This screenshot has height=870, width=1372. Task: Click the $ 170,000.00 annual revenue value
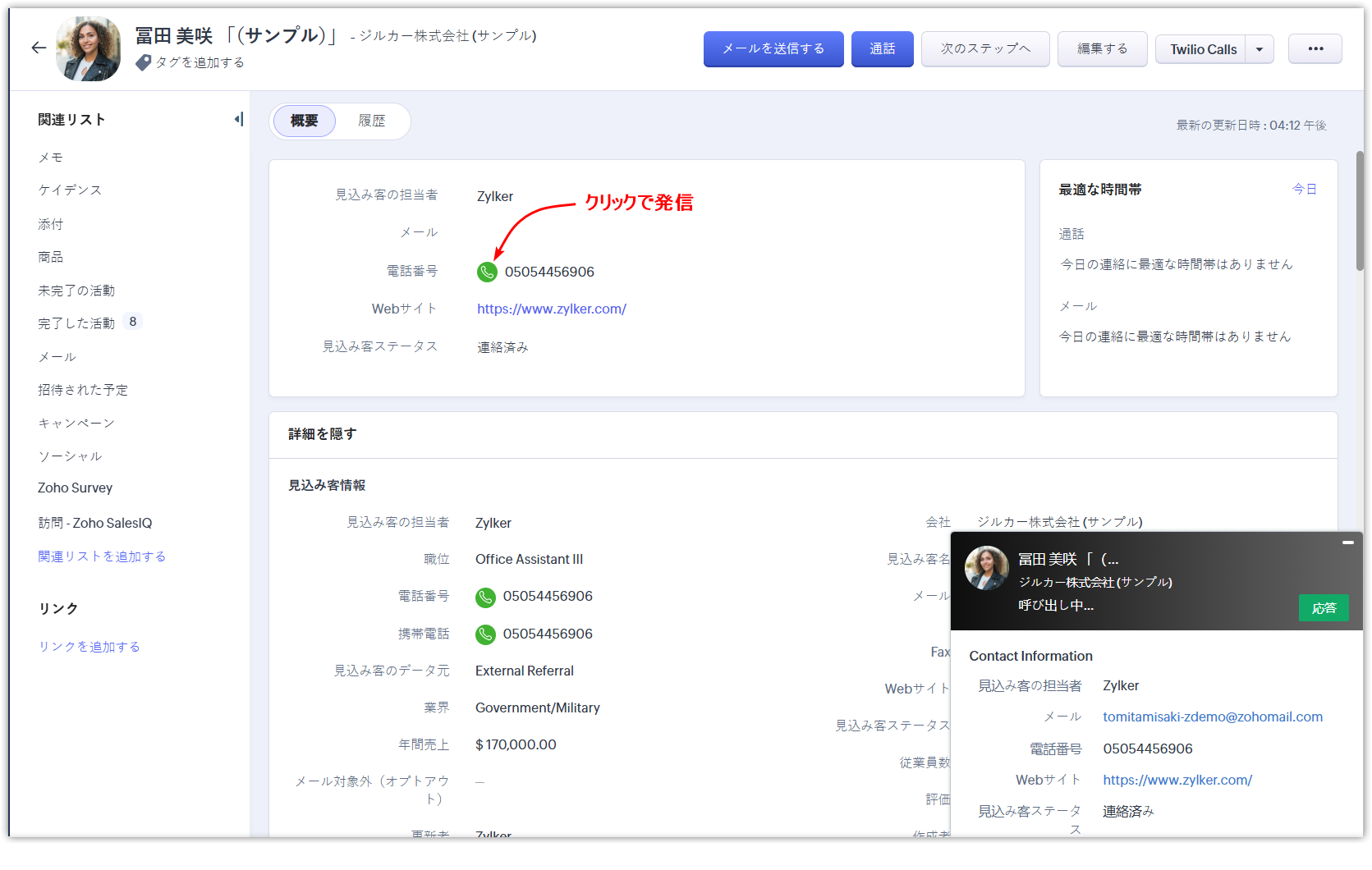(516, 745)
